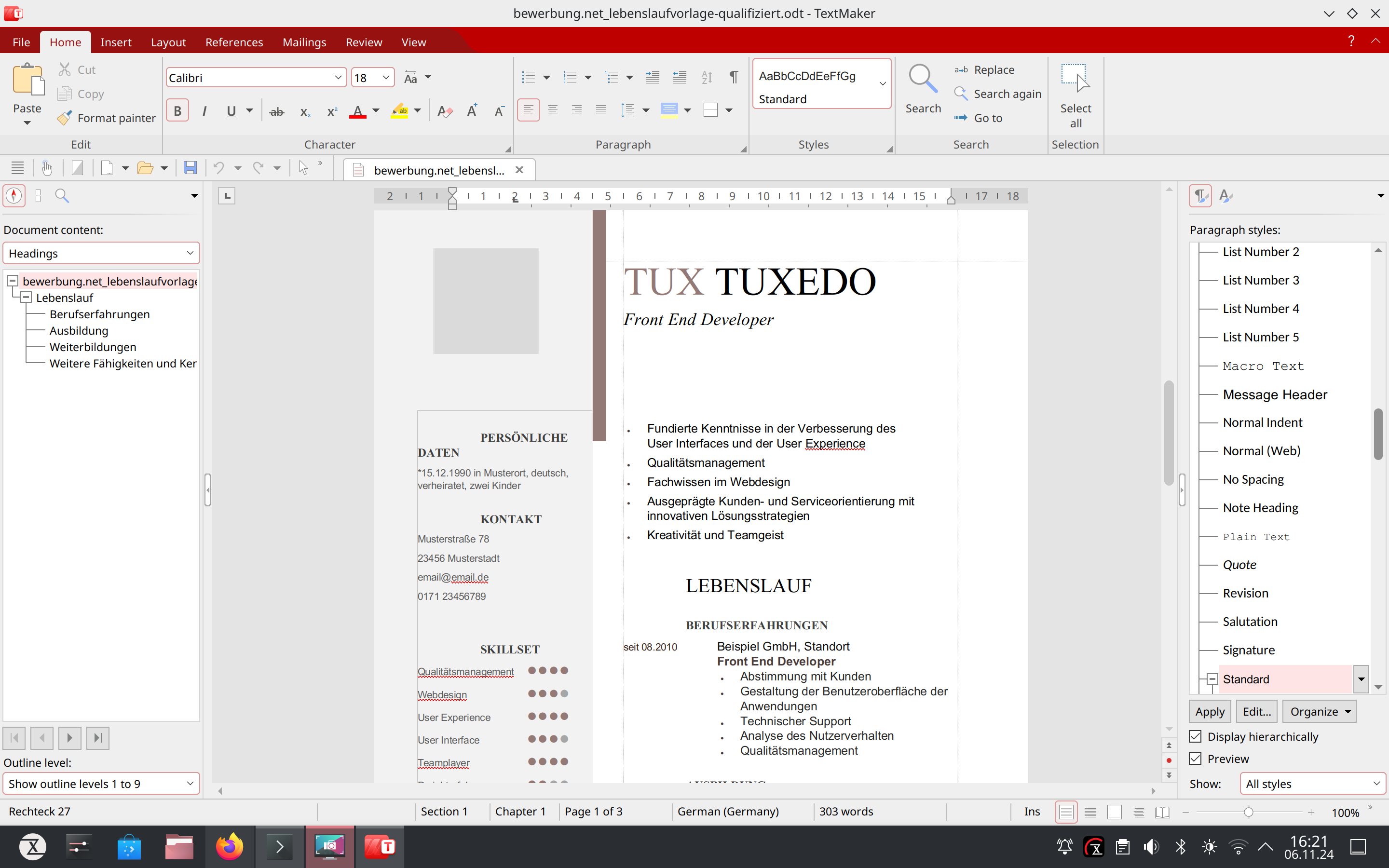Launch Firefox from the taskbar

(230, 846)
